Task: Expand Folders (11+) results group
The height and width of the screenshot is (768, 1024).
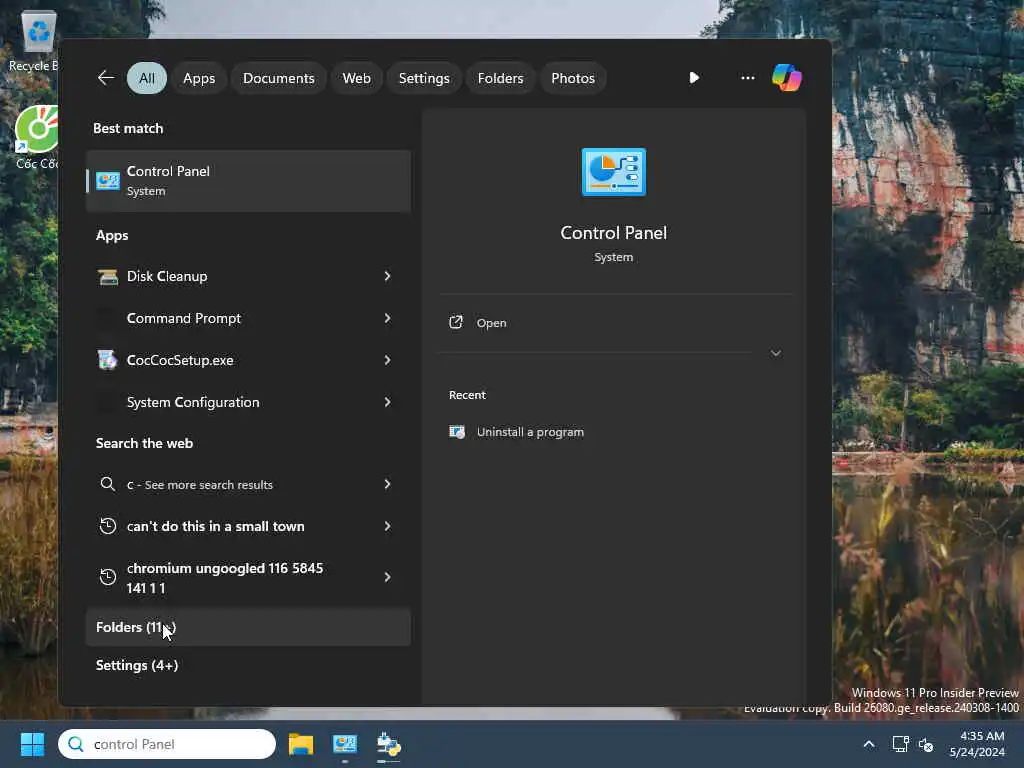Action: (248, 627)
